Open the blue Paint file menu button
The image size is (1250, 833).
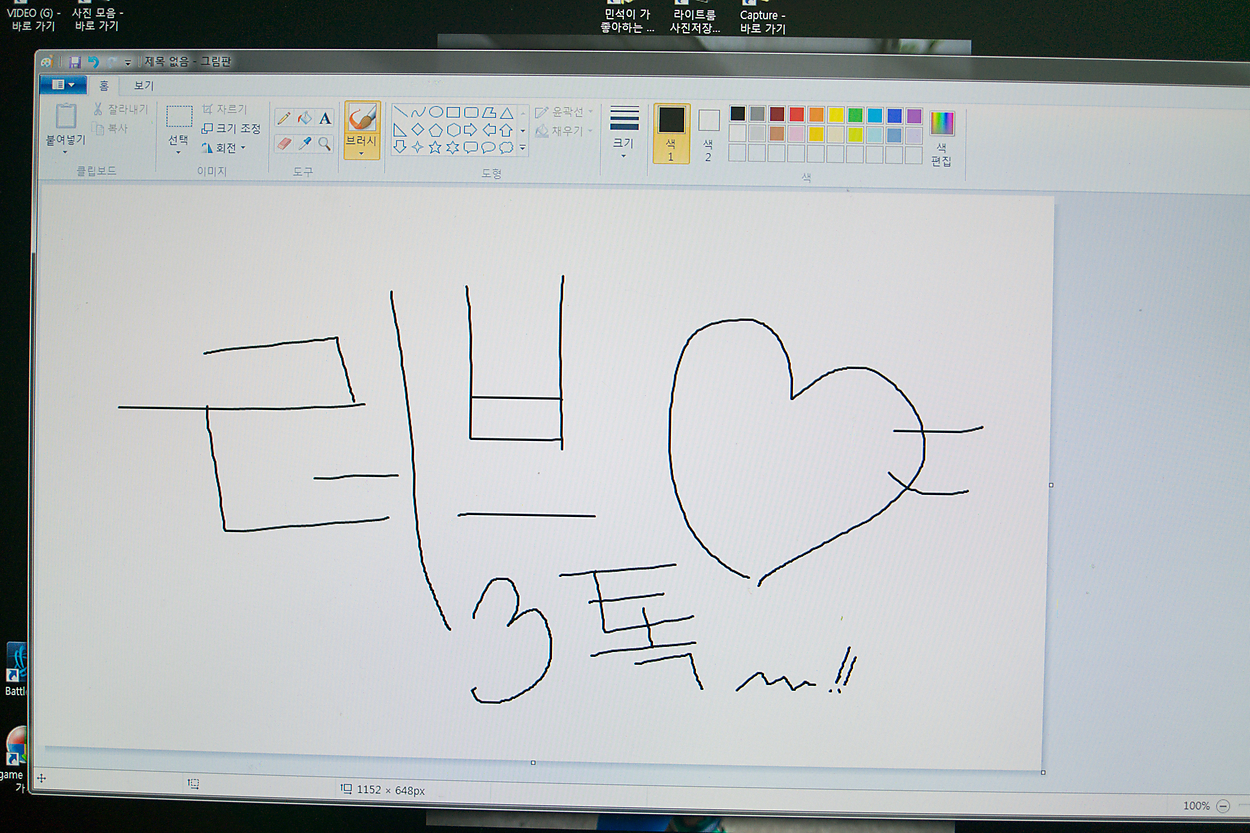(63, 85)
